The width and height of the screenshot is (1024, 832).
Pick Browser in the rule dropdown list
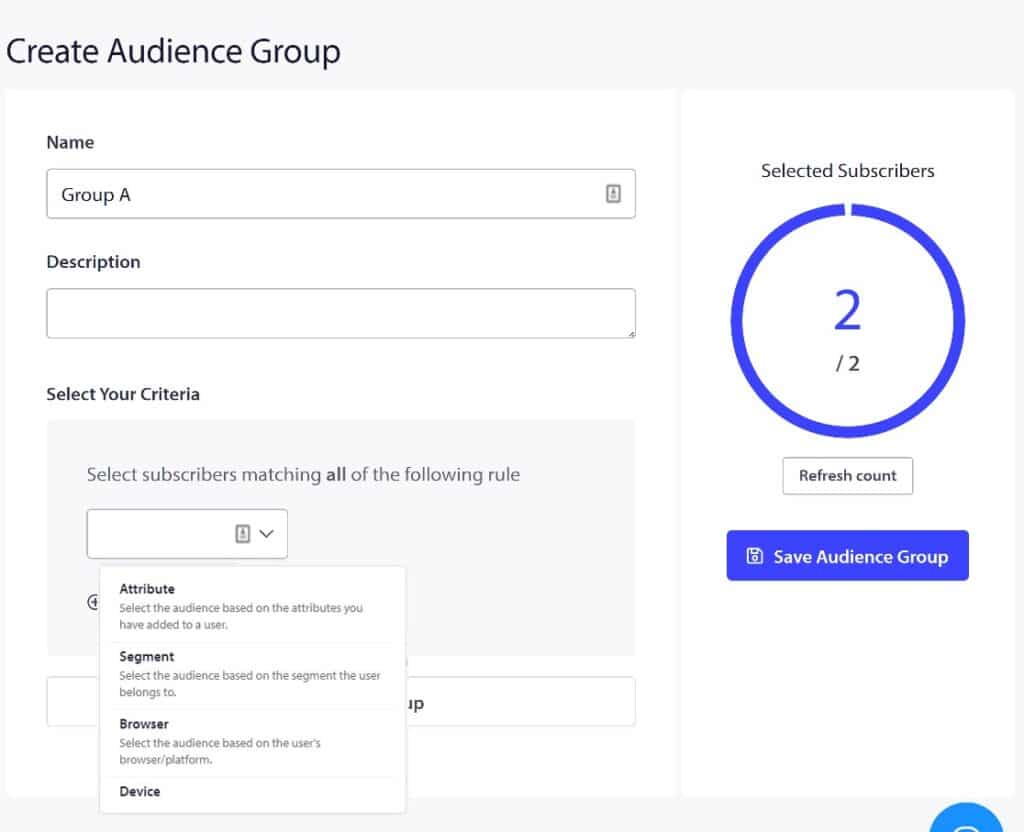click(x=144, y=724)
